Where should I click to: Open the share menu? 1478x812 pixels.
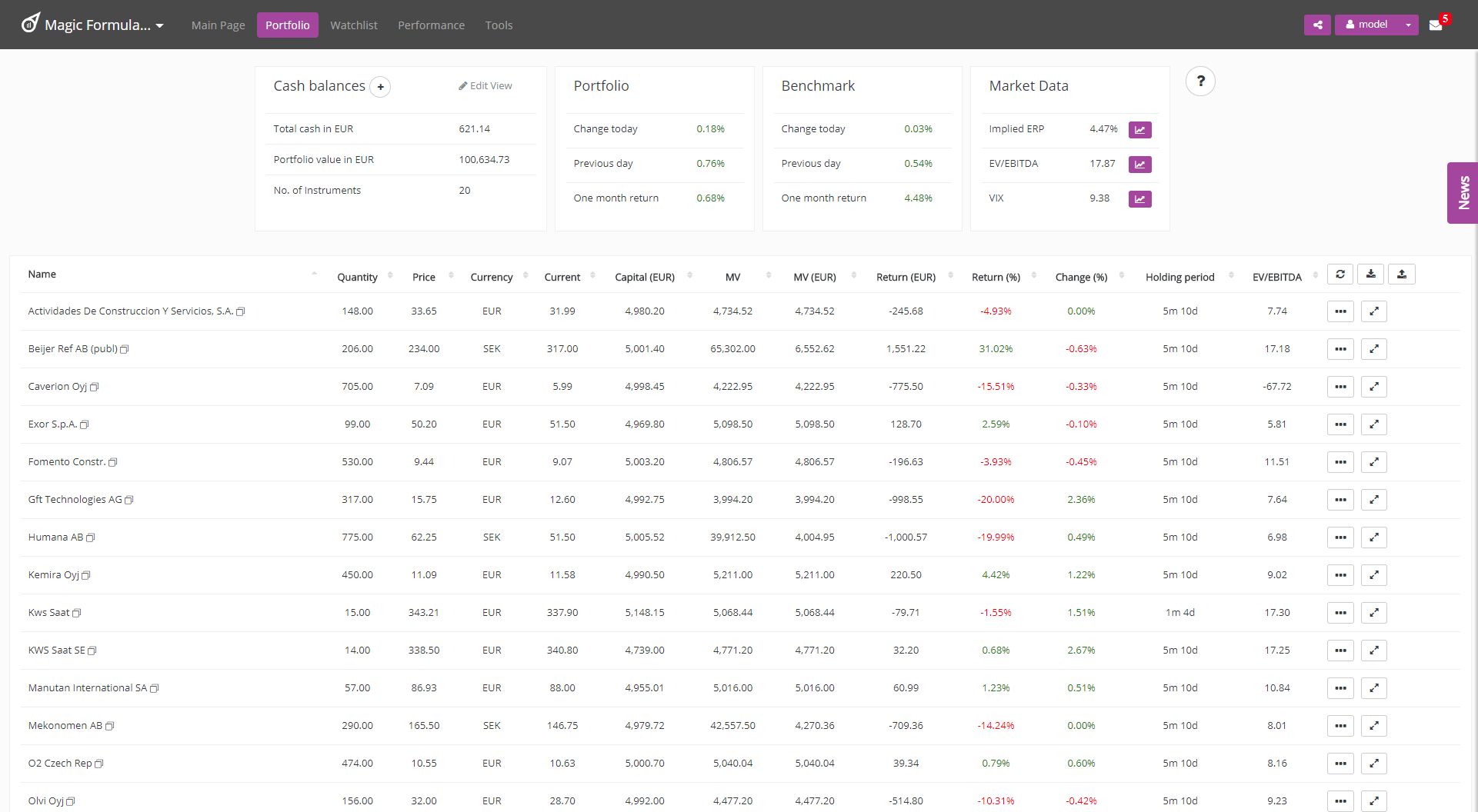point(1317,25)
